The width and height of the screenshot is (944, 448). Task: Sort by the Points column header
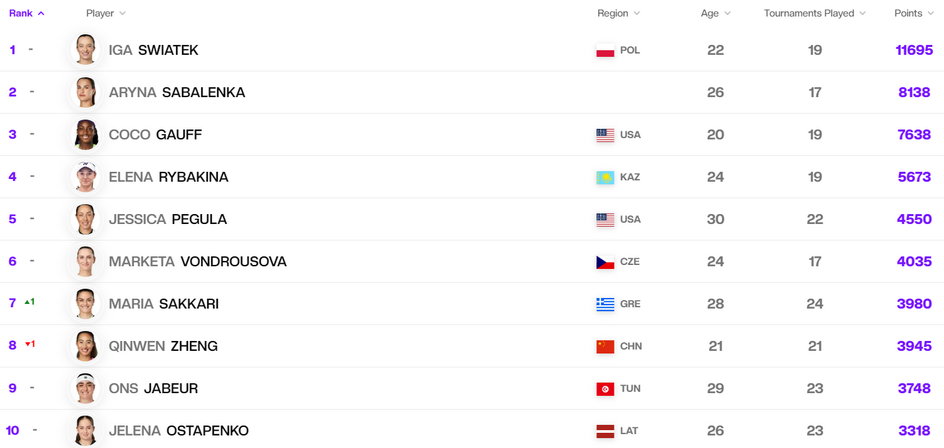914,13
